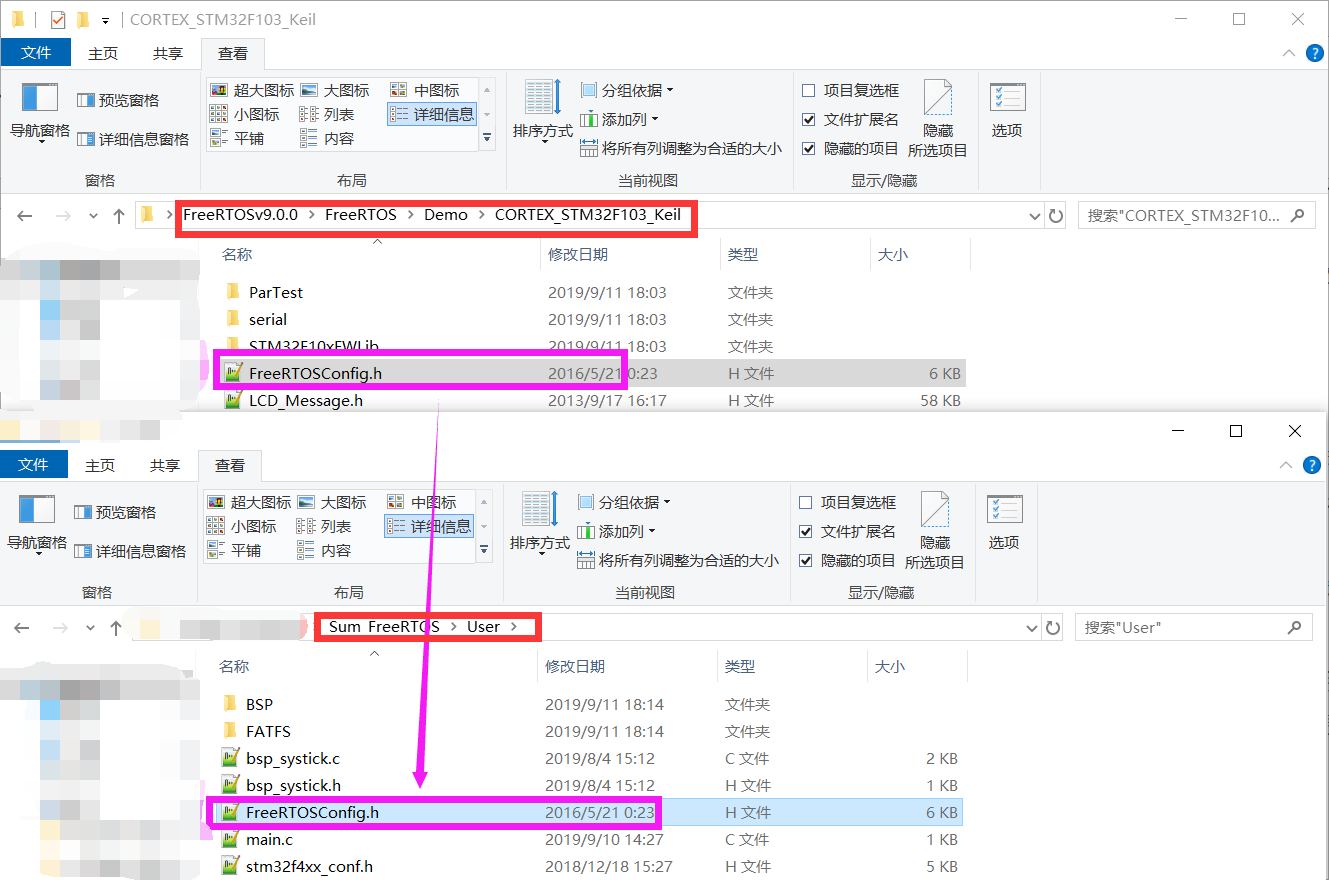Open Options in upper window ribbon
This screenshot has height=880, width=1329.
point(1007,111)
